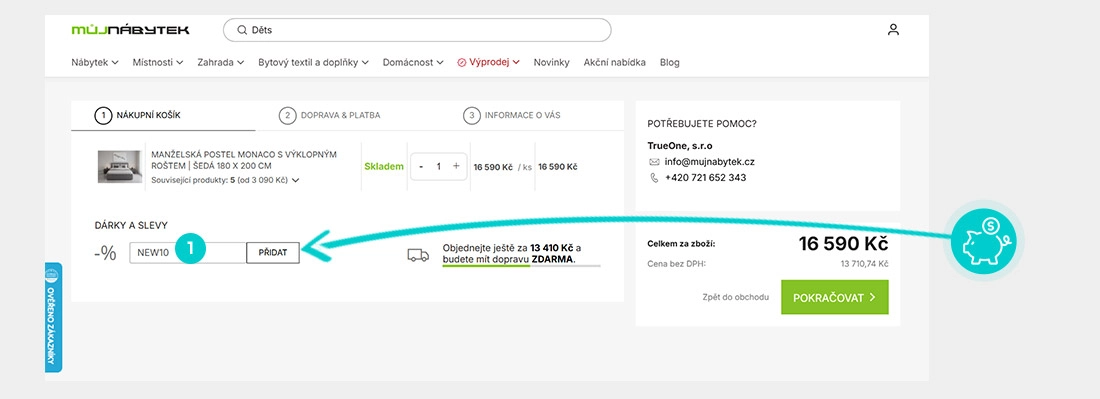Expand the Výprodej menu

click(x=488, y=62)
